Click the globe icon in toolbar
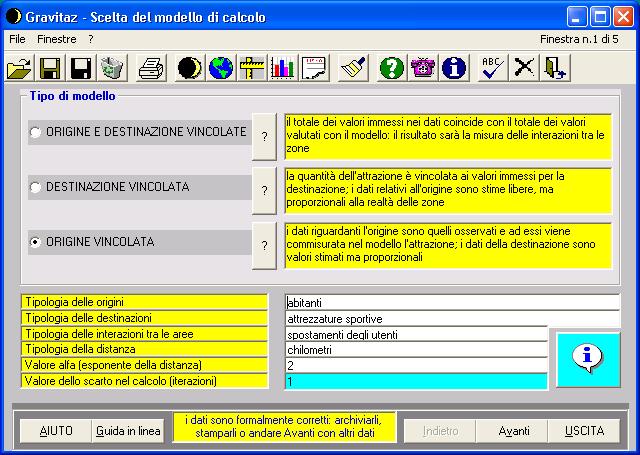Image resolution: width=640 pixels, height=455 pixels. coord(220,67)
